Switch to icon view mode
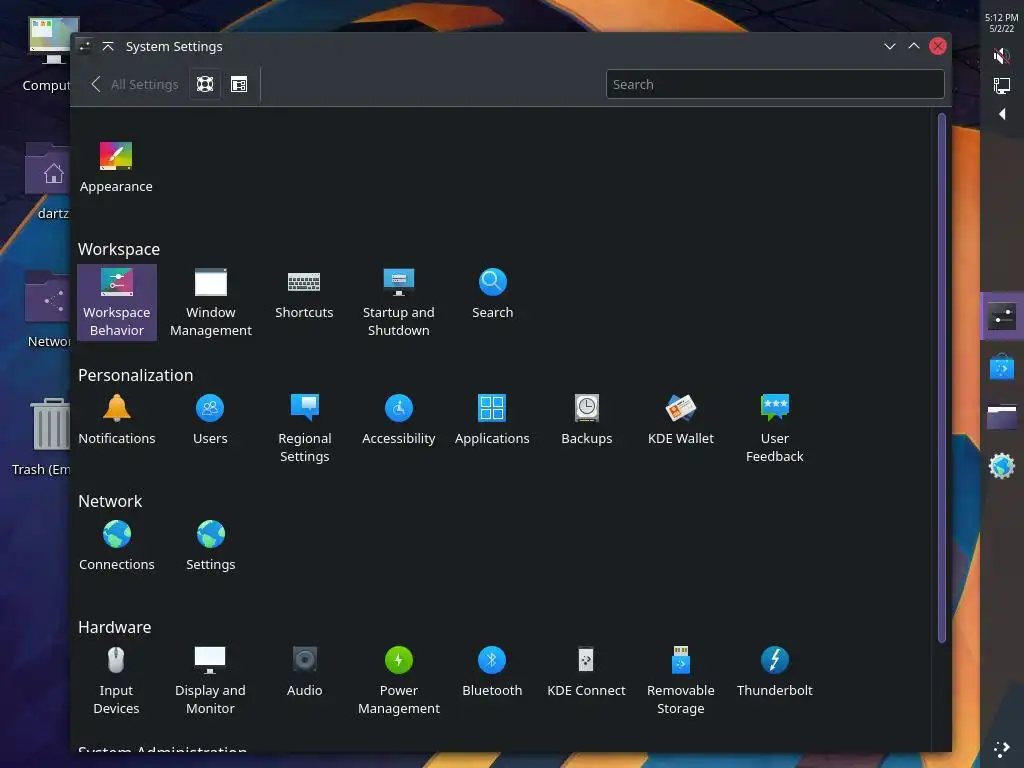This screenshot has height=768, width=1024. (205, 84)
